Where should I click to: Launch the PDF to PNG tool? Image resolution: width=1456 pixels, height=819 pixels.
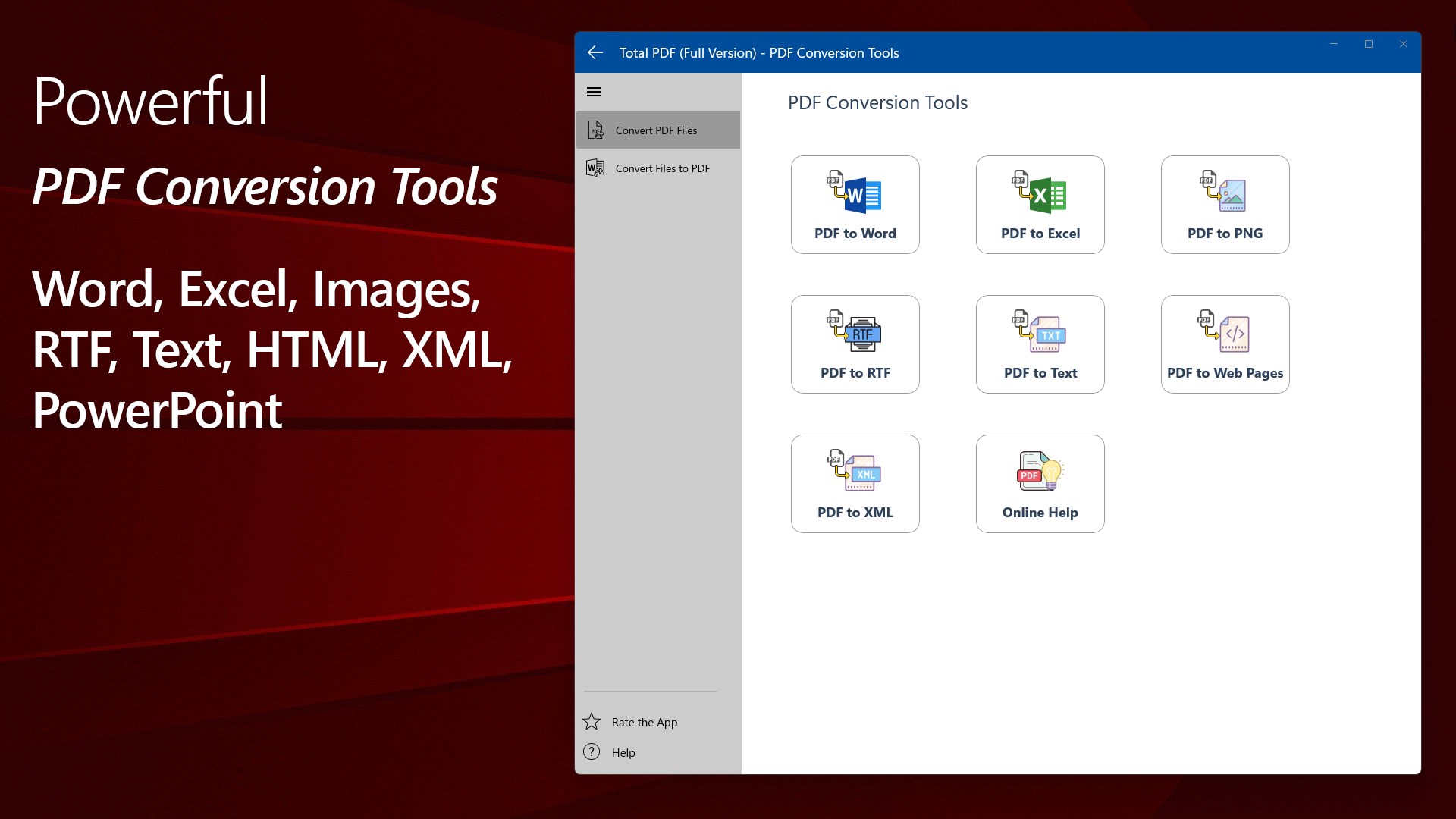(x=1225, y=205)
